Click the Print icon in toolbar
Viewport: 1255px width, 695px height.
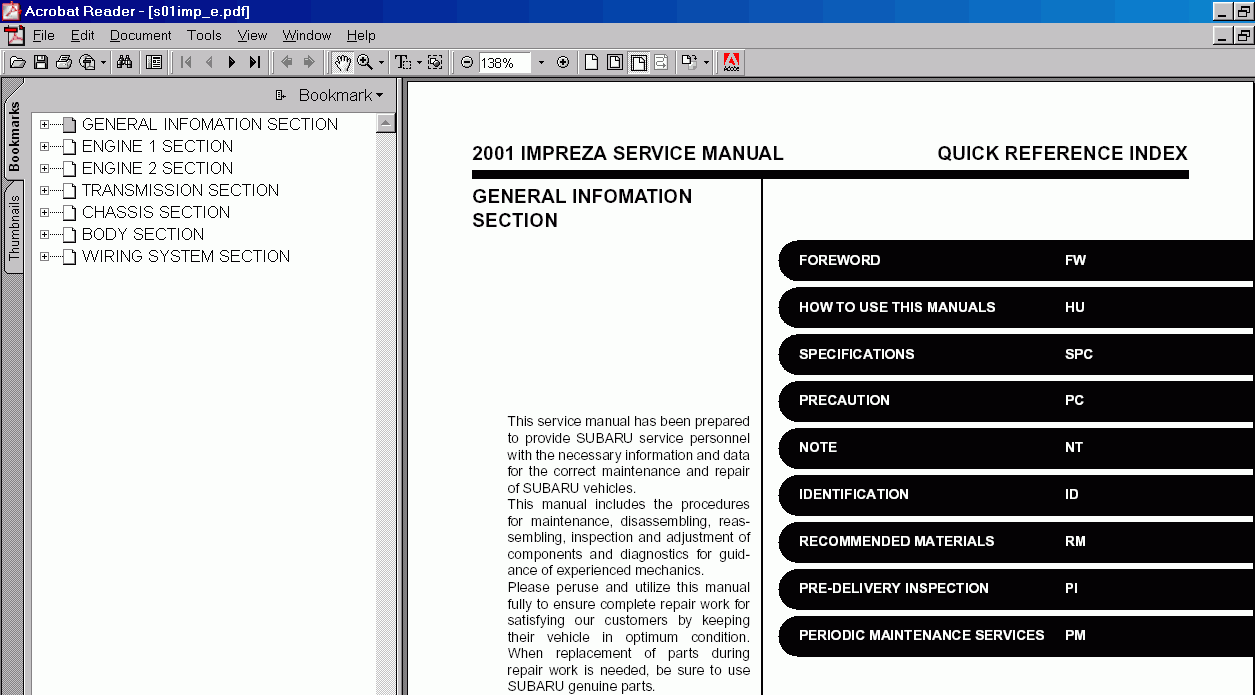(64, 62)
